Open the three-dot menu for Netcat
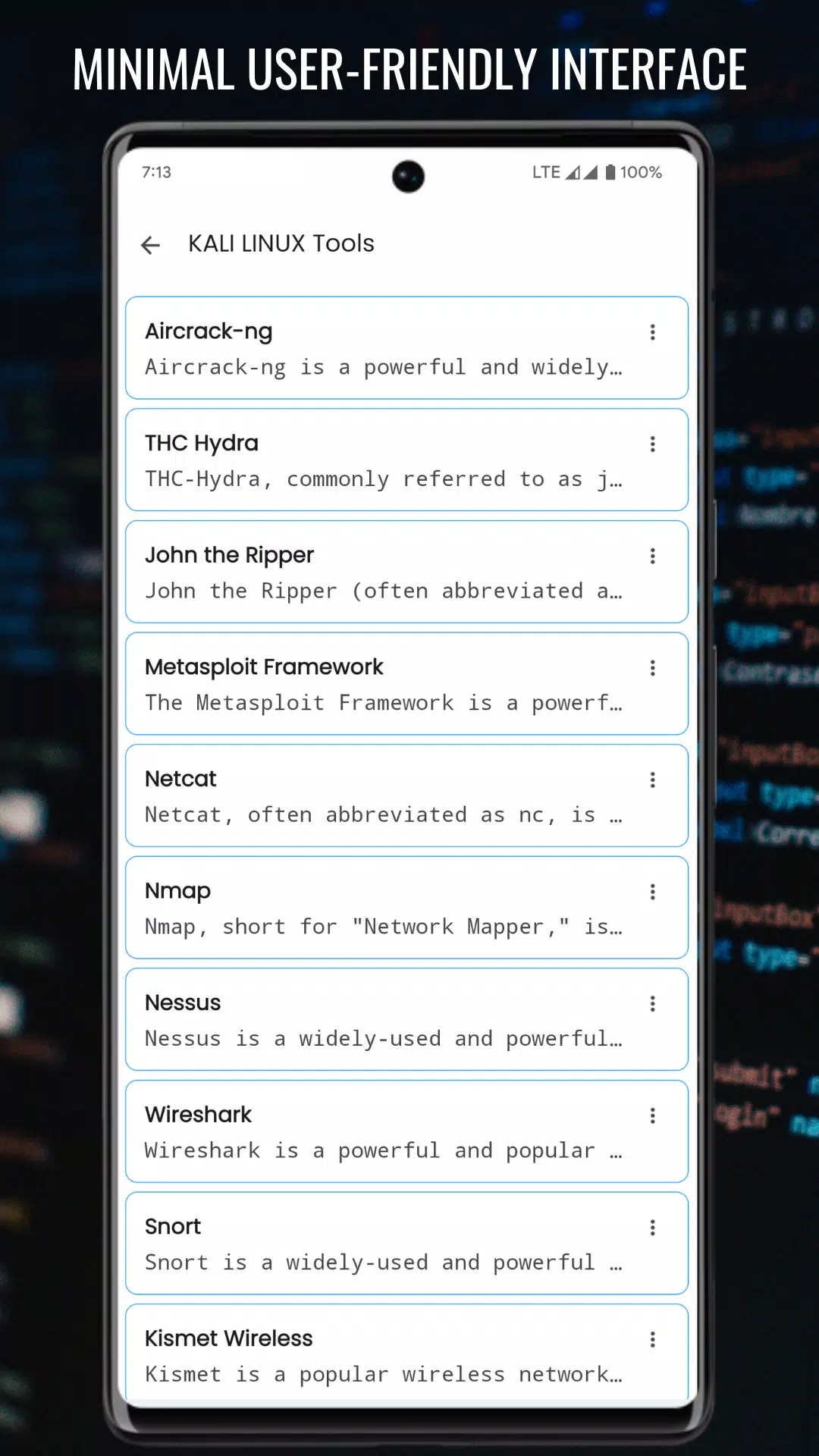The width and height of the screenshot is (819, 1456). tap(652, 780)
